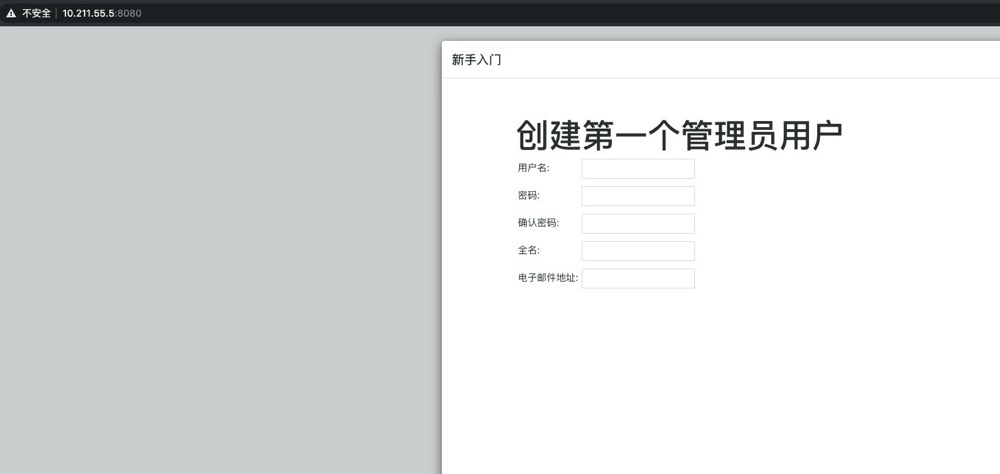Focus the 电子邮件地址 input field
The height and width of the screenshot is (474, 1000).
point(638,278)
